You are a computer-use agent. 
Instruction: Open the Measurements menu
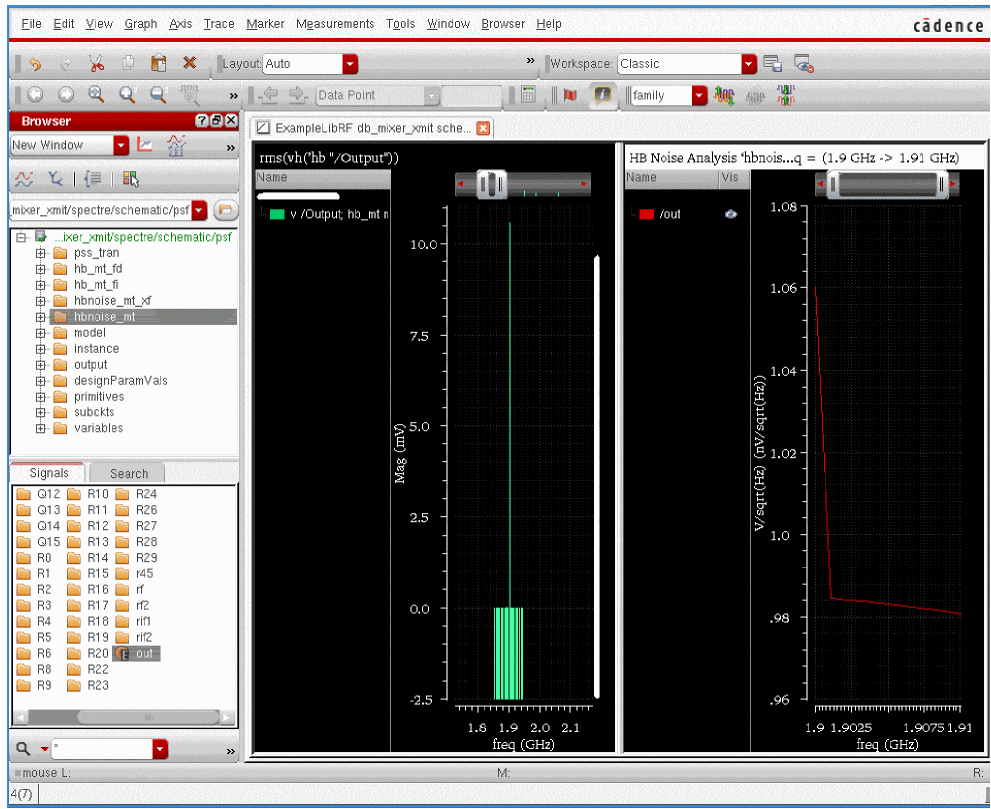(334, 24)
